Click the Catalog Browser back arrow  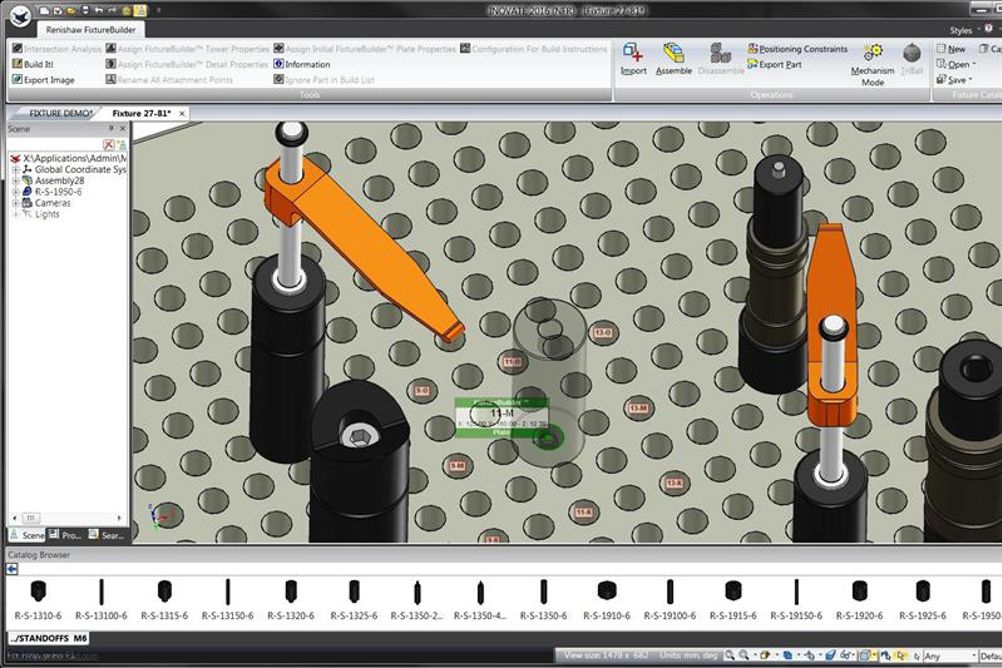point(12,569)
